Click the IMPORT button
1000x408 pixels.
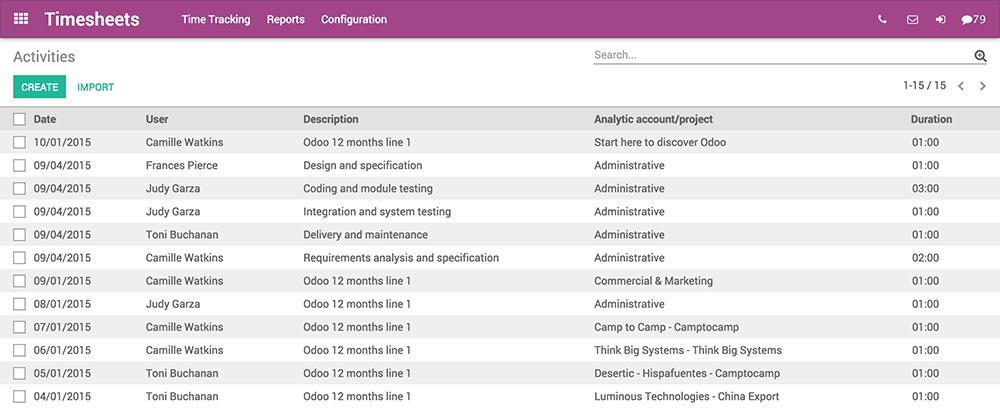96,87
